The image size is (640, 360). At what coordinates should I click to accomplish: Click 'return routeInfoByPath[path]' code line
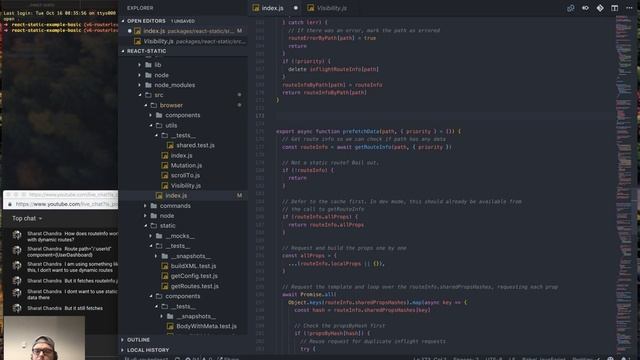click(x=324, y=93)
